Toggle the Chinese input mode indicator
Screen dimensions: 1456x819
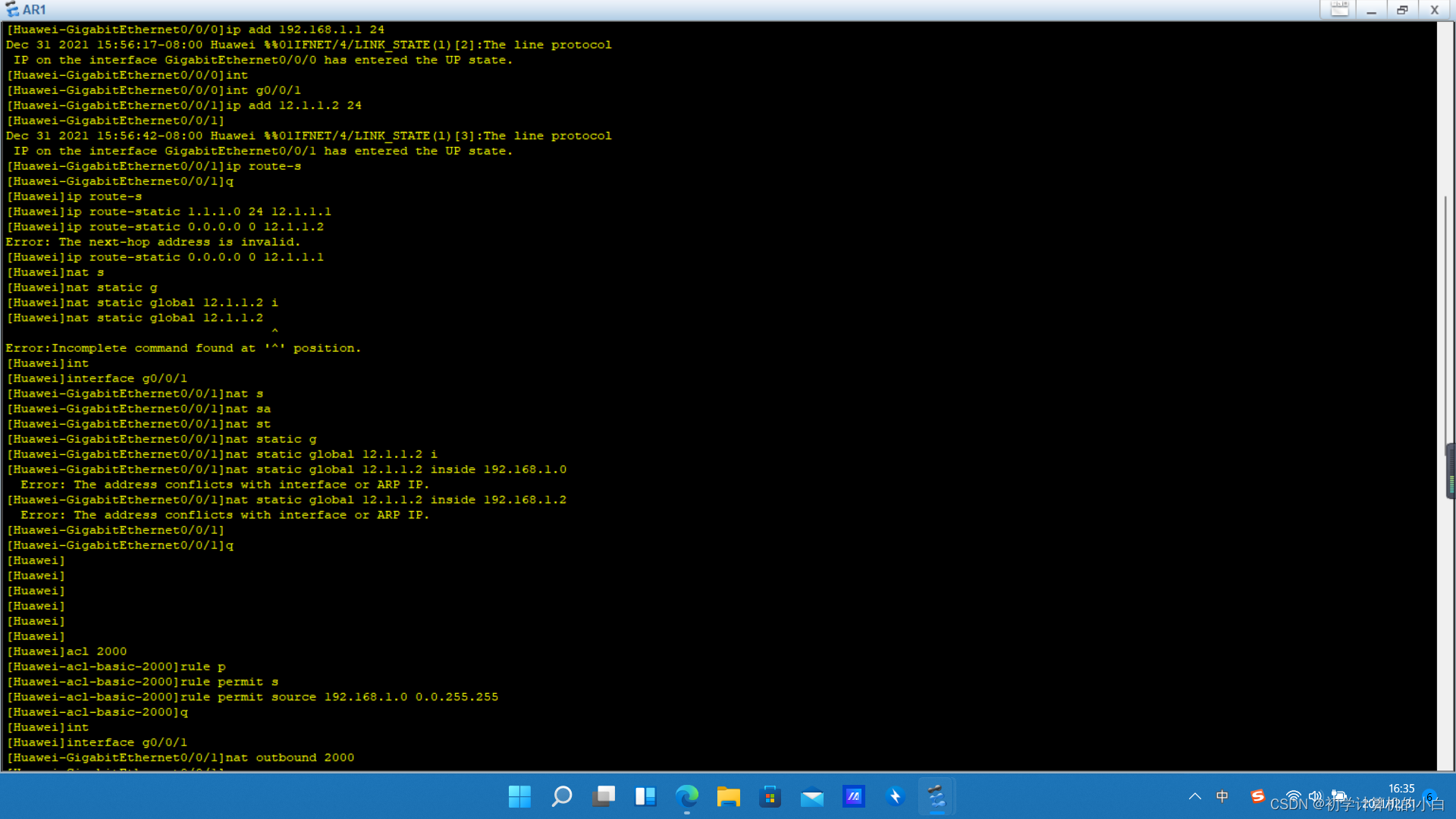(1222, 796)
